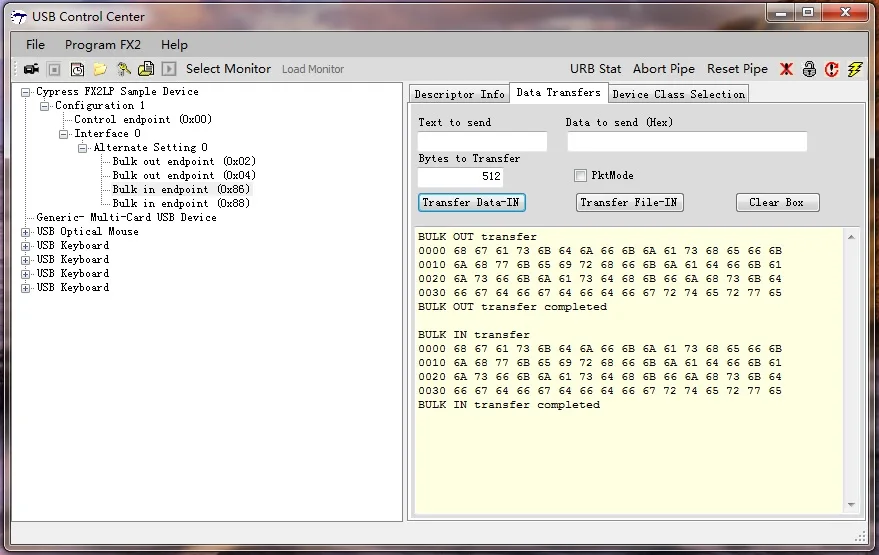Expand the USB Optical Mouse node
The height and width of the screenshot is (555, 879).
pyautogui.click(x=26, y=232)
